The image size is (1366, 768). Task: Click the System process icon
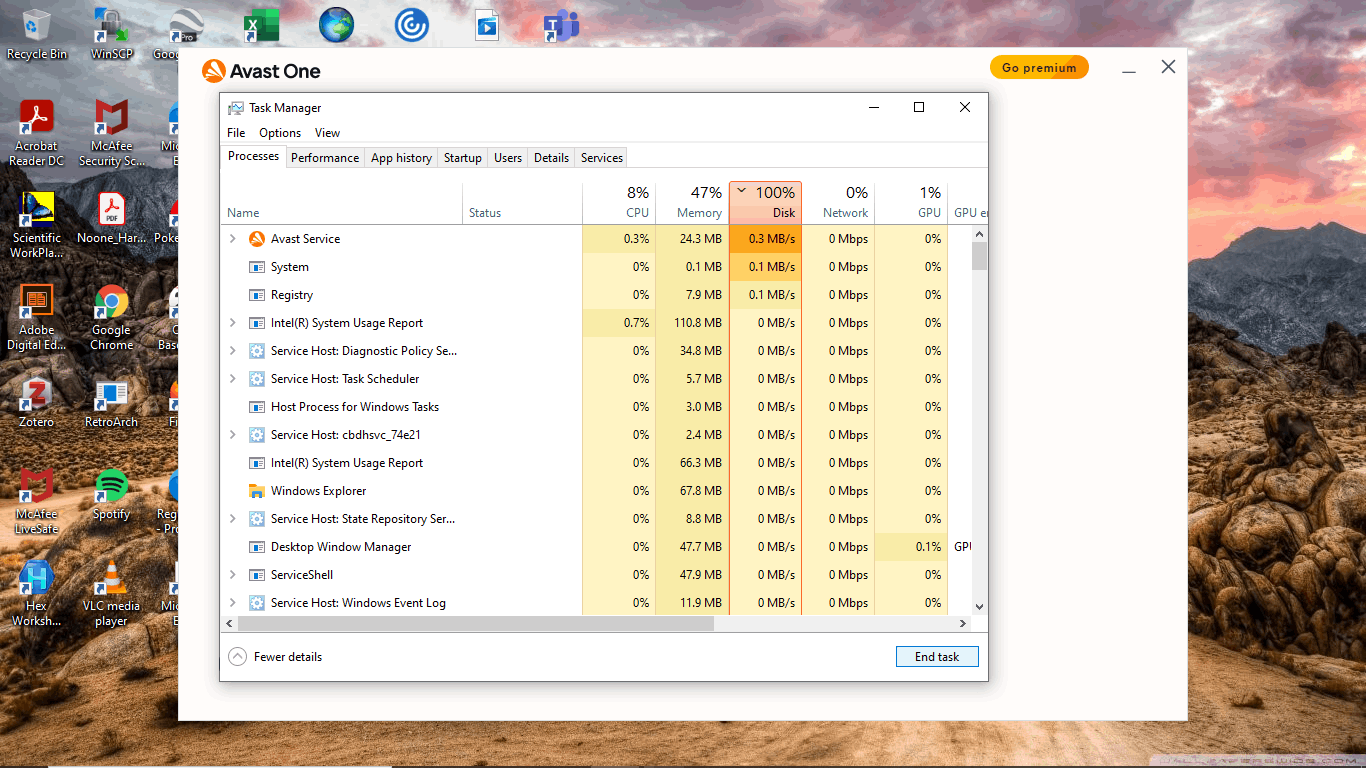point(256,267)
